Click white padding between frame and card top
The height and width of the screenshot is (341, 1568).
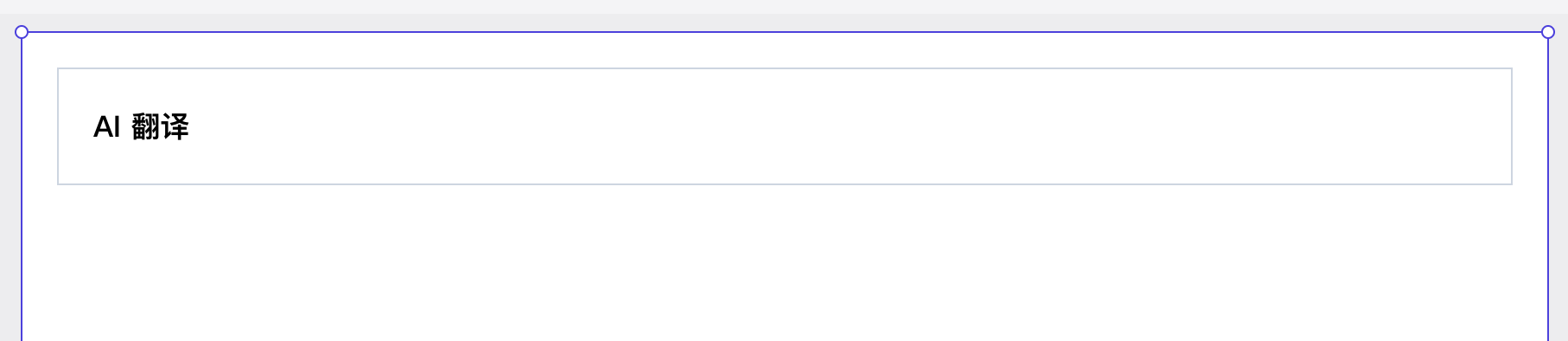785,50
